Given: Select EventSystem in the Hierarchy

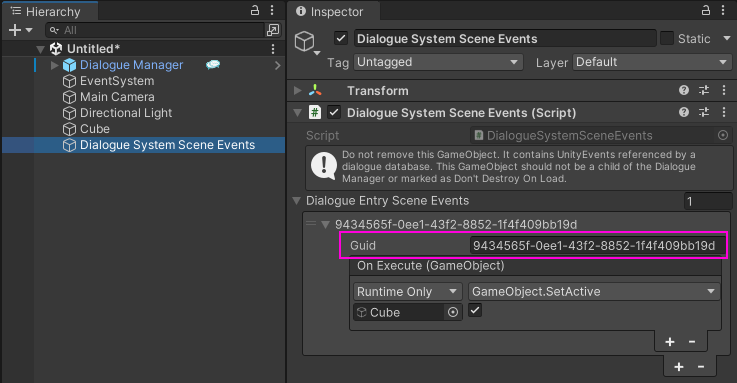Looking at the screenshot, I should (117, 81).
